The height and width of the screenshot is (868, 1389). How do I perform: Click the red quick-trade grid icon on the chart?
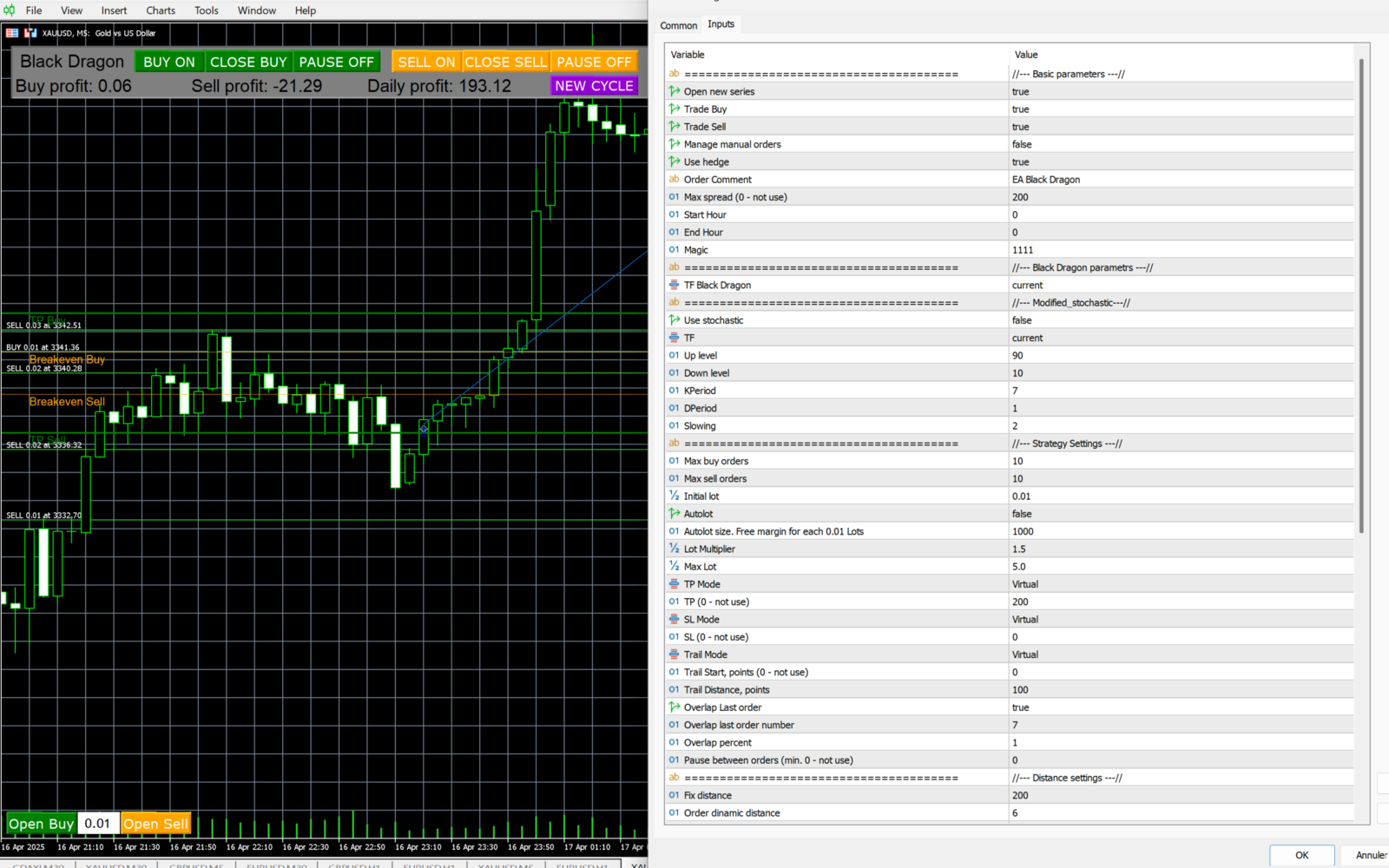tap(12, 33)
